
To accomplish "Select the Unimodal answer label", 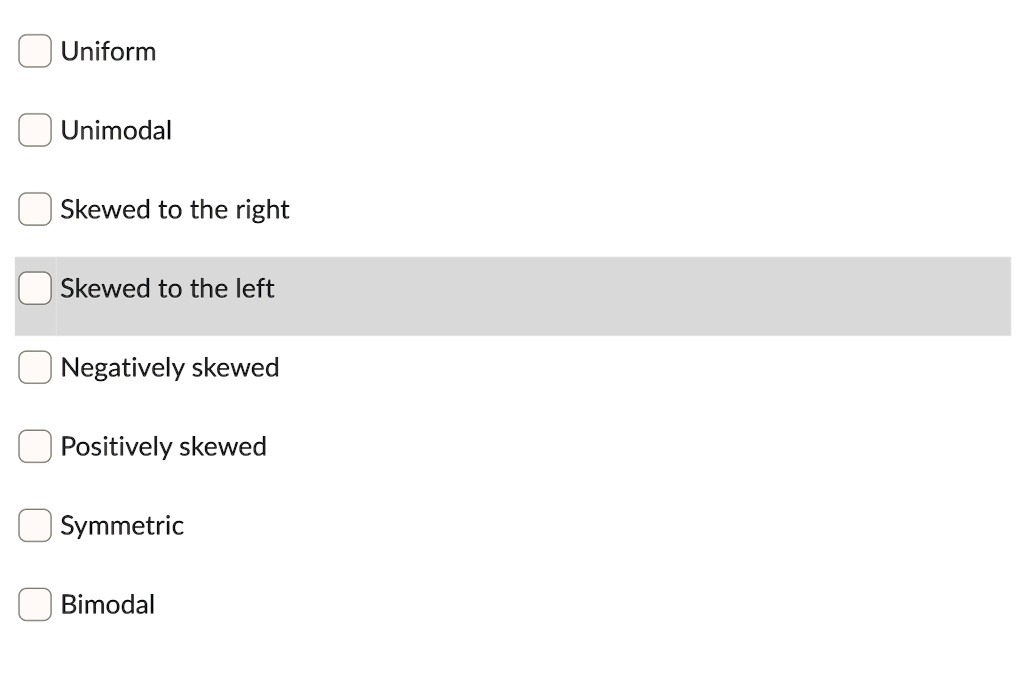I will tap(116, 130).
